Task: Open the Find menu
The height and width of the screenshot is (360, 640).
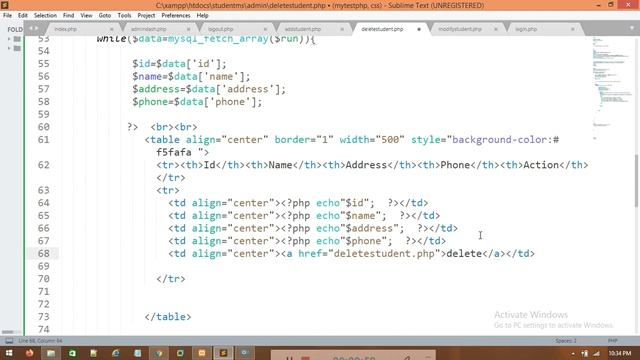Action: coord(68,16)
